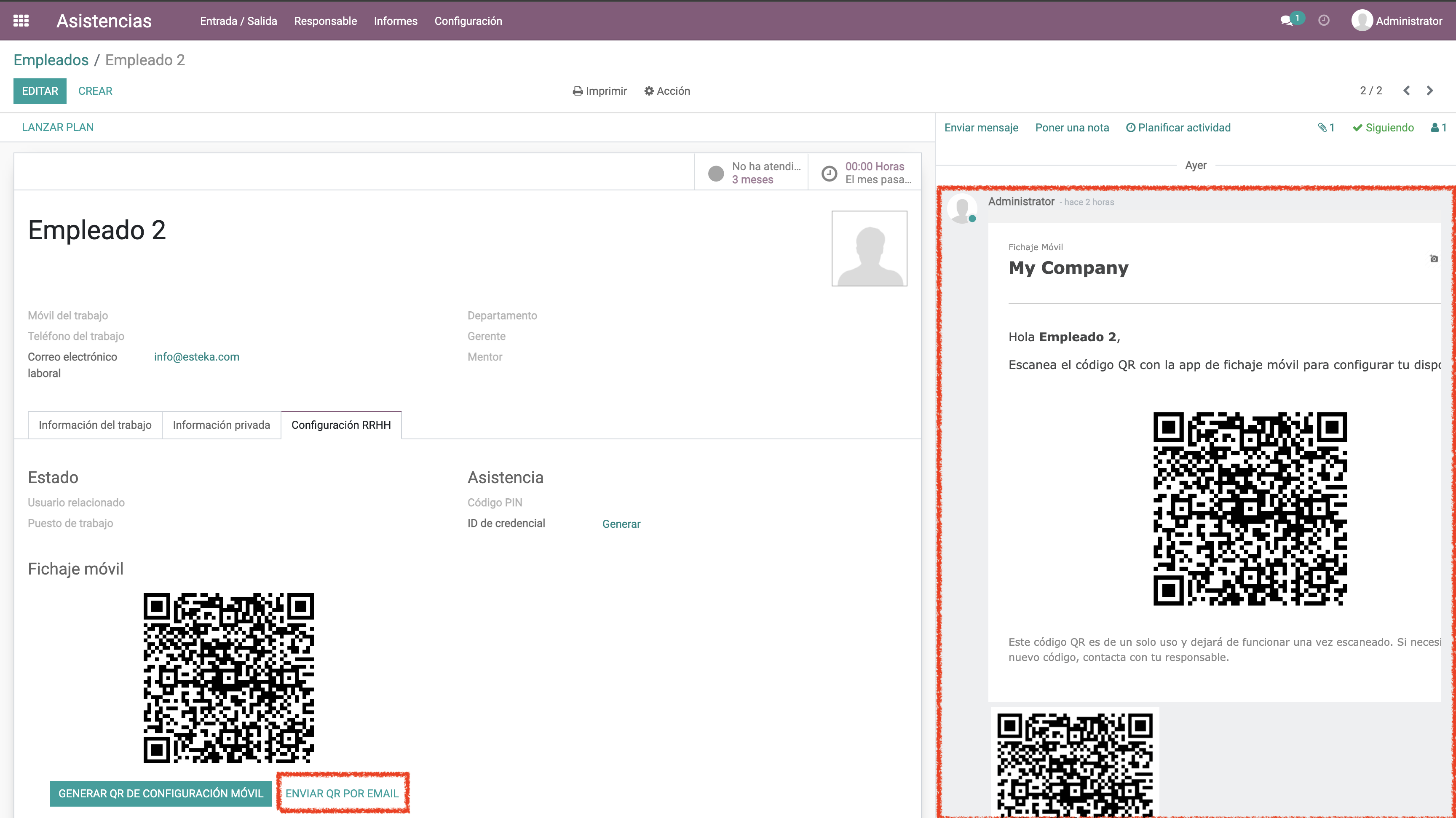Open Configuración menu
Screen dimensions: 1456x818
point(468,21)
